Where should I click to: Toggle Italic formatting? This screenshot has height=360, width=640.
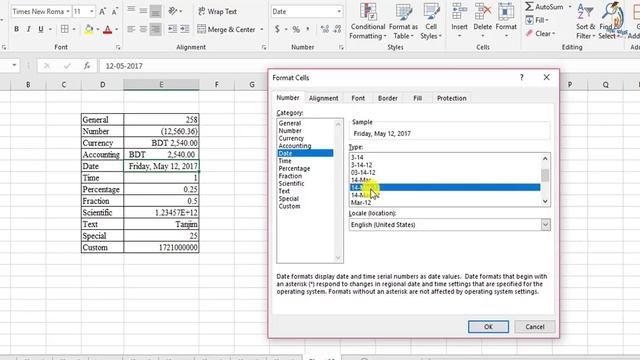pos(29,29)
